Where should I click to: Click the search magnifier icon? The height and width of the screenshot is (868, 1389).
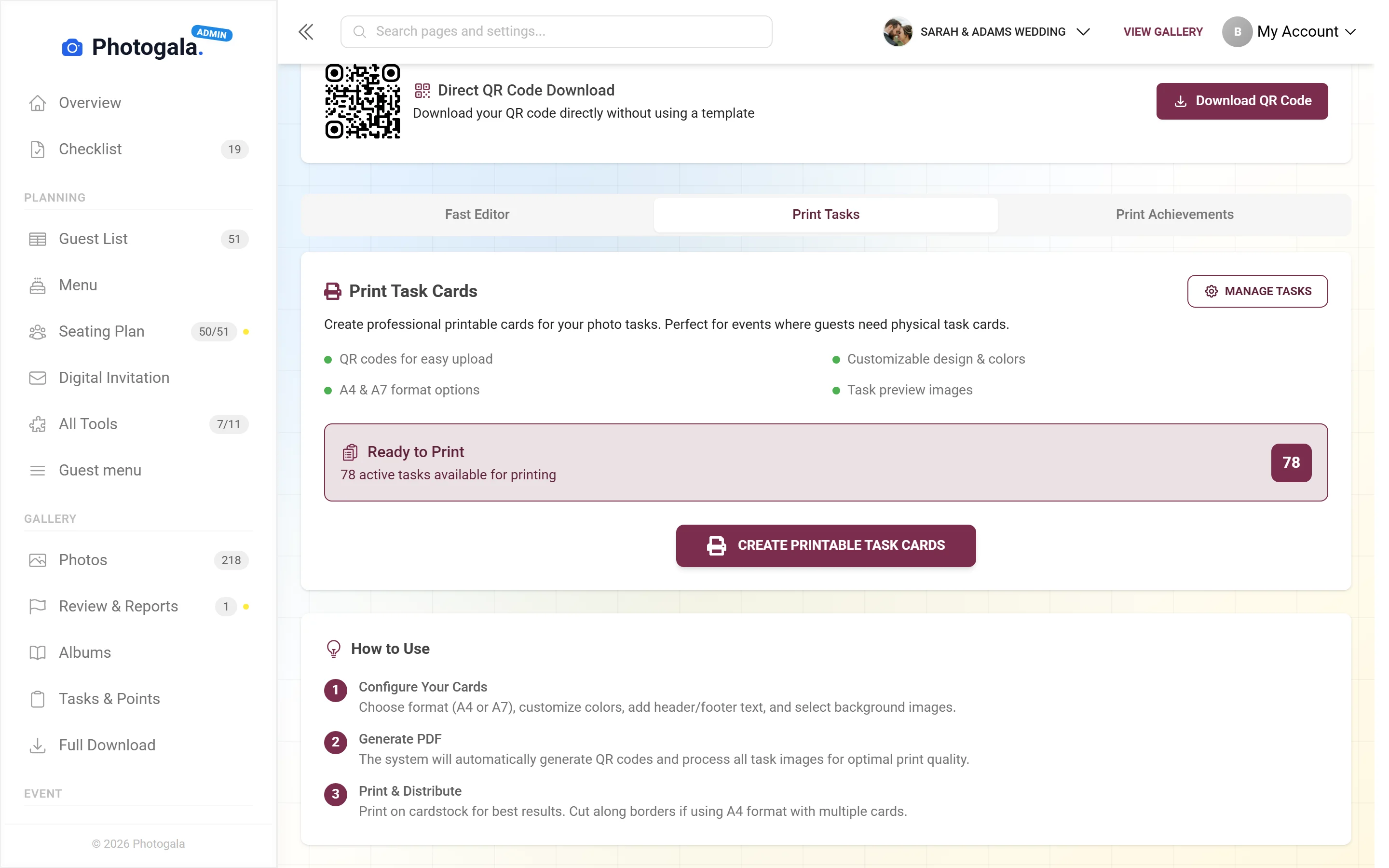359,31
